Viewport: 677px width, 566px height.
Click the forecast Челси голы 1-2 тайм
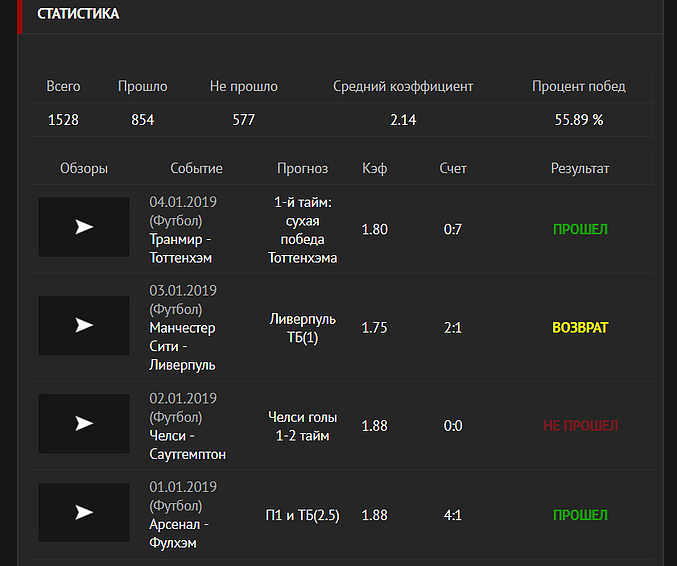[303, 427]
